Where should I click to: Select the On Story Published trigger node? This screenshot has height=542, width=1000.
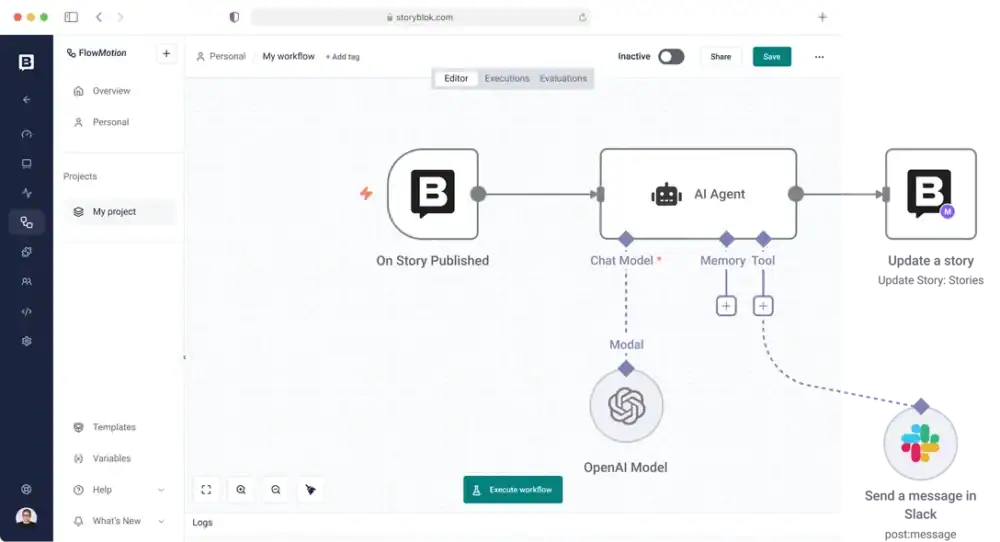(432, 194)
